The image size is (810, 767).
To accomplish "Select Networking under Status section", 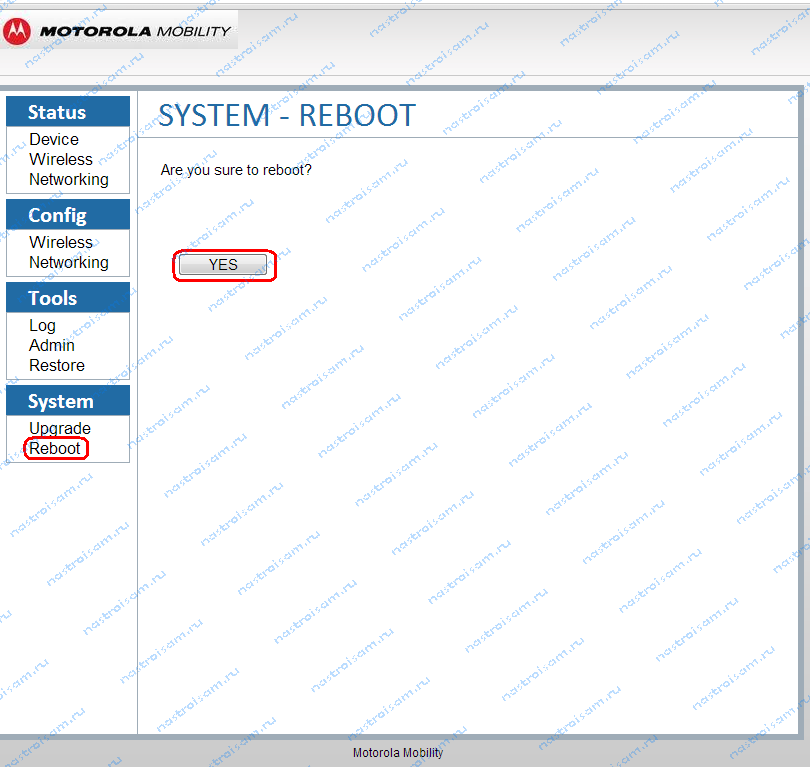I will (x=69, y=180).
